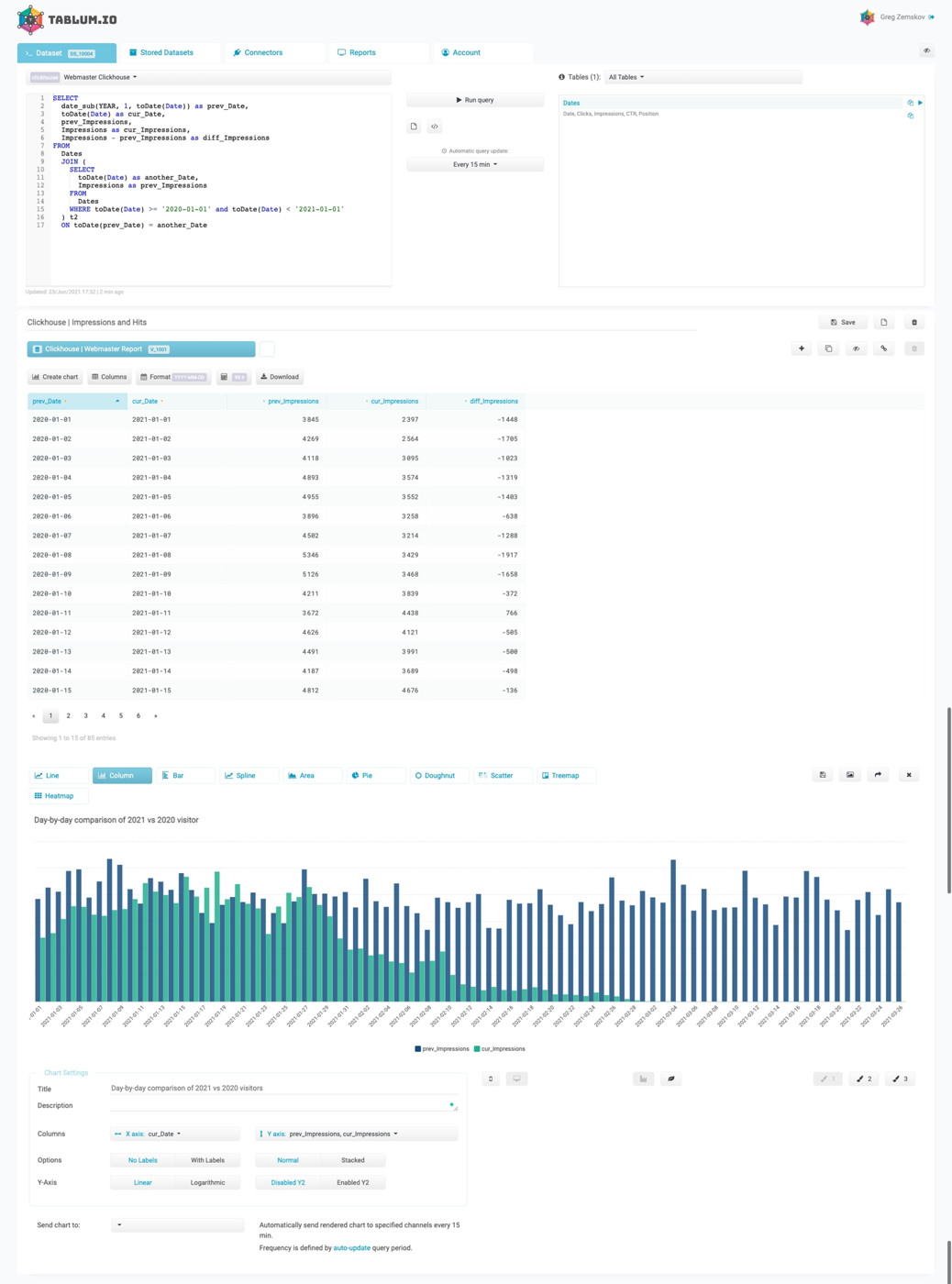Select the With Labels option
This screenshot has height=1284, width=952.
point(207,1160)
